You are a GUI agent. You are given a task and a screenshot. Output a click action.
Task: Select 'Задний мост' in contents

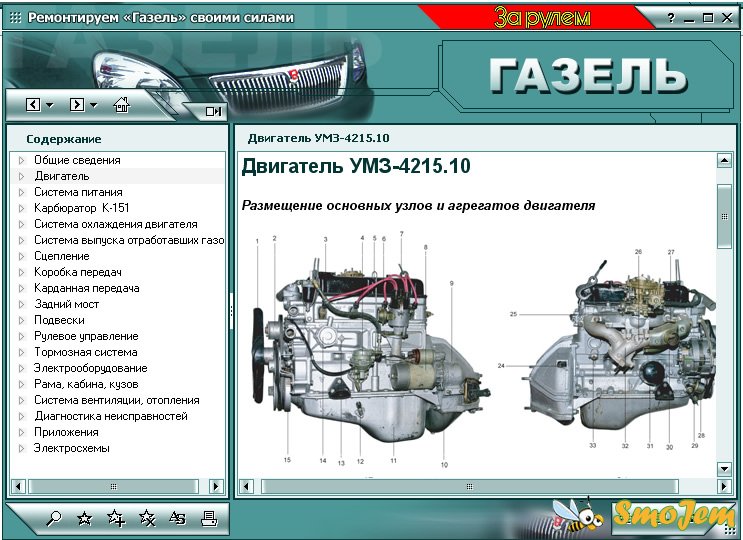66,304
